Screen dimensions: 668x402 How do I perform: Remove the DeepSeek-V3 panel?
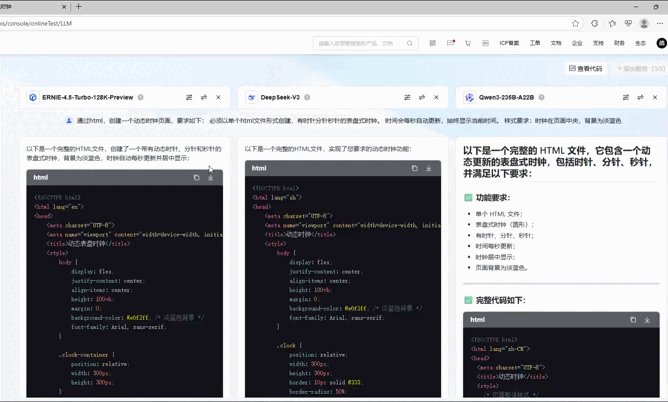(x=436, y=98)
